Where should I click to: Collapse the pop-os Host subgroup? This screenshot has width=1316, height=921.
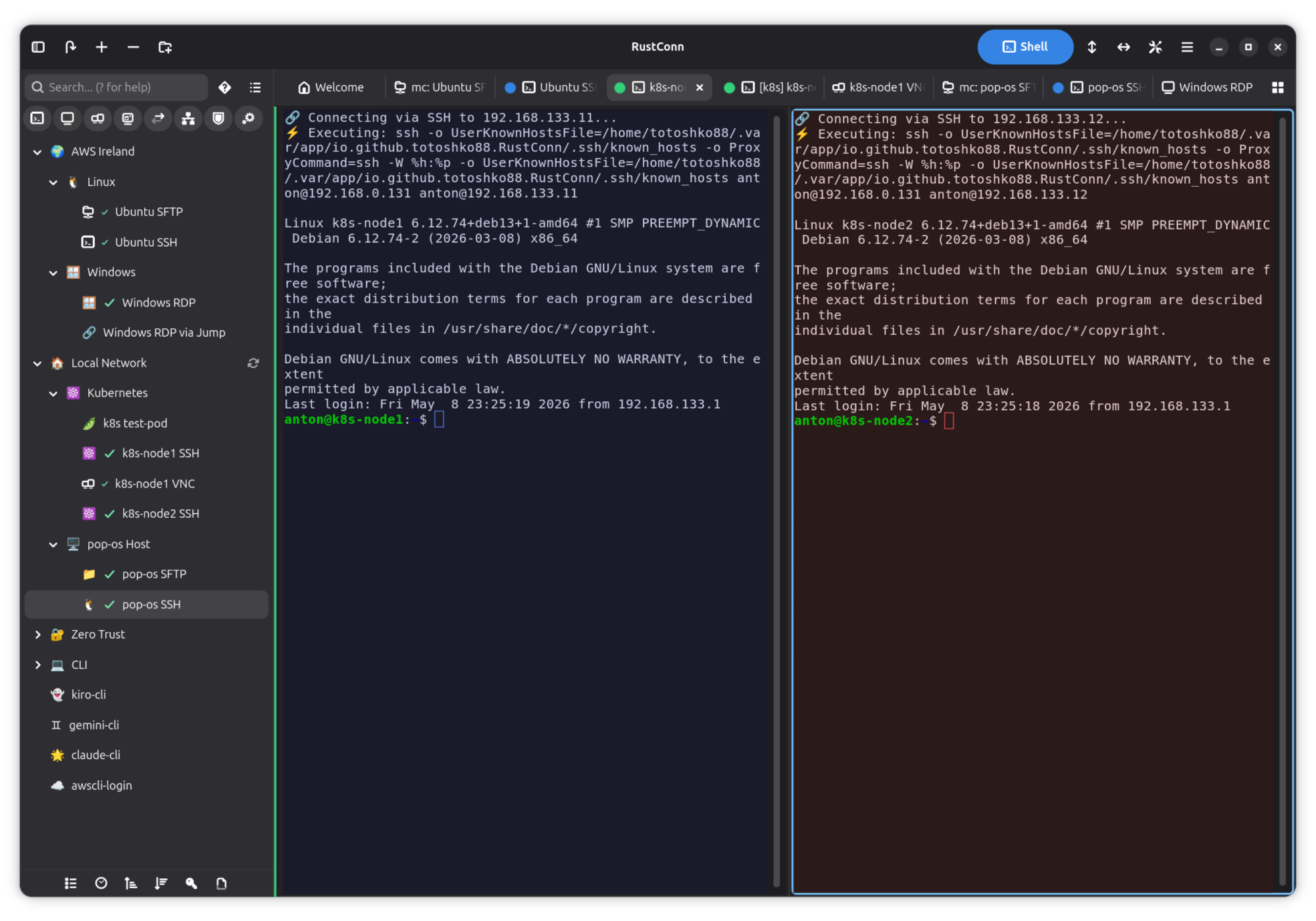[x=53, y=545]
